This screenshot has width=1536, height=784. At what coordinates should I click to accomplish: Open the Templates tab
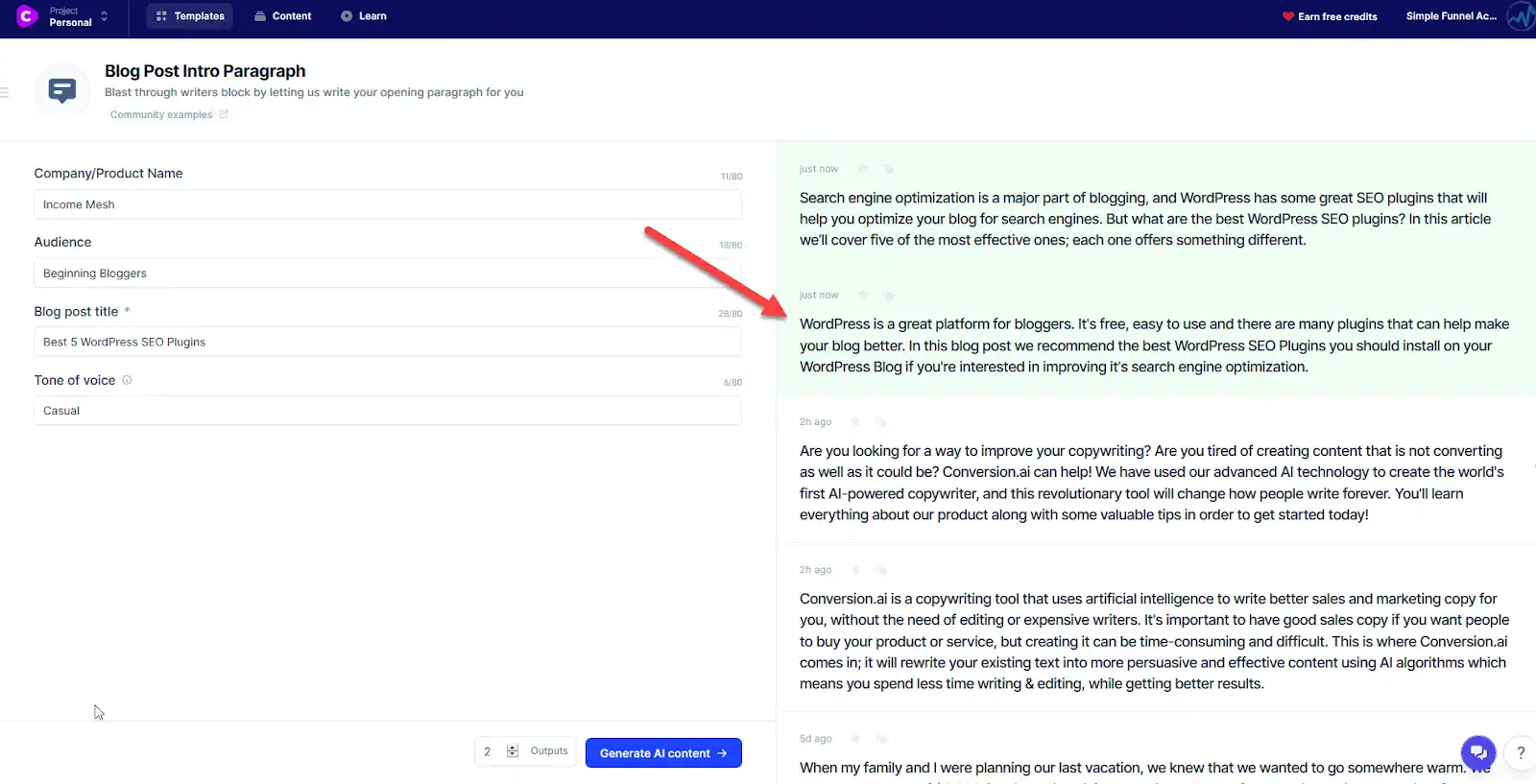pos(189,16)
